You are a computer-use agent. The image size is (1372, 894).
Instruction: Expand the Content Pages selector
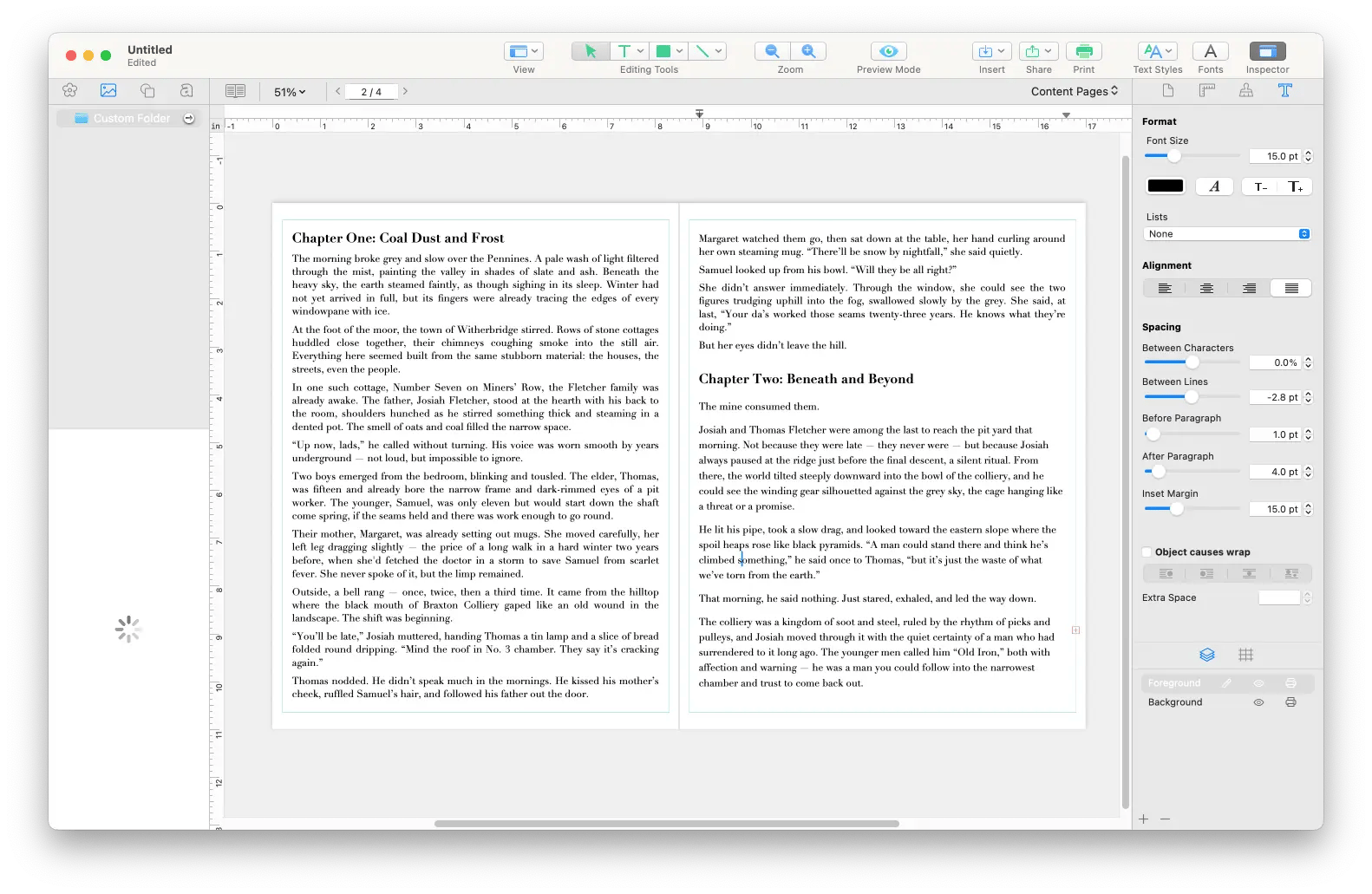1074,91
